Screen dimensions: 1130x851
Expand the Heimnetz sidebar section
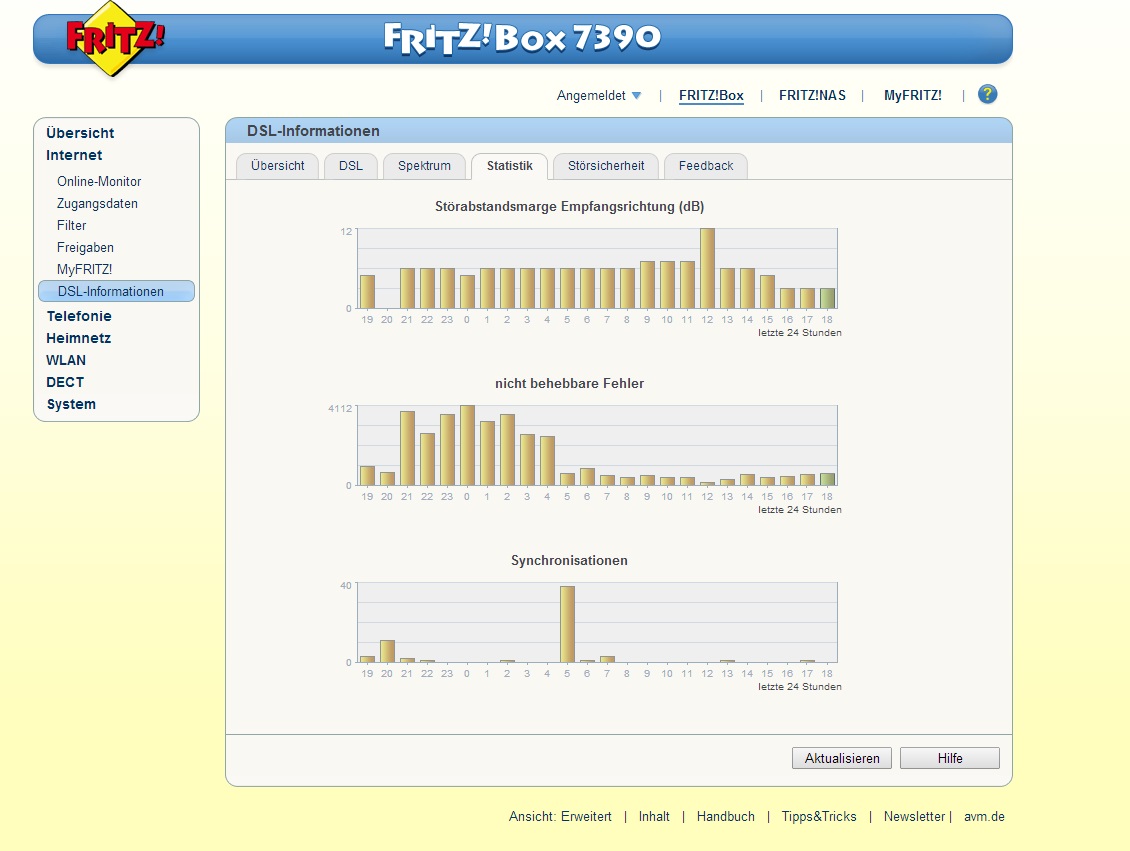point(79,339)
